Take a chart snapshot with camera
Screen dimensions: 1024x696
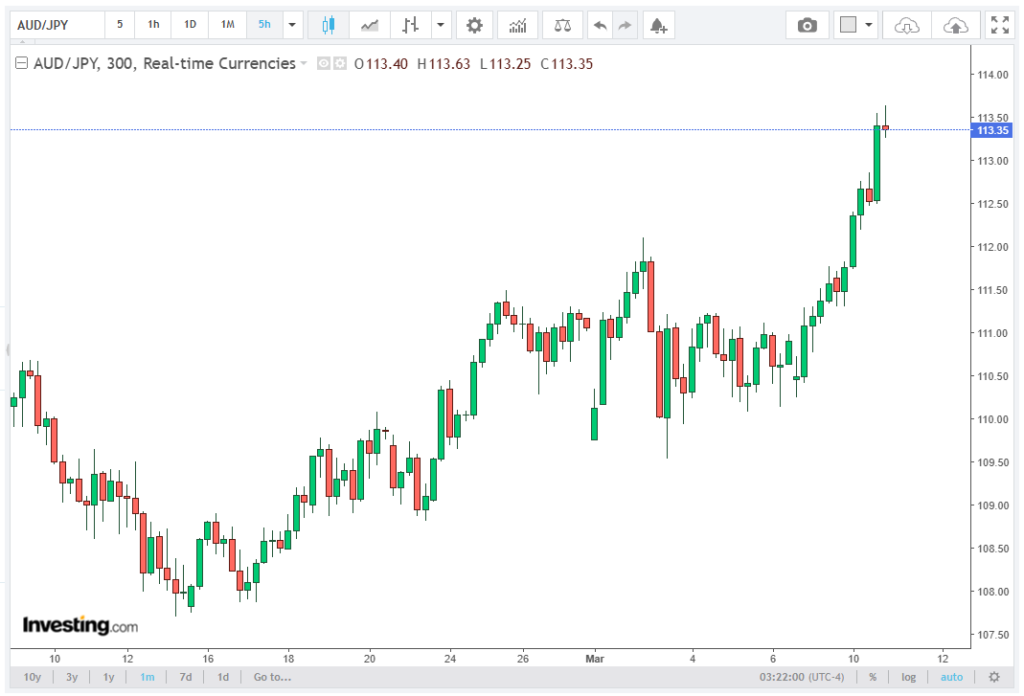pos(807,25)
